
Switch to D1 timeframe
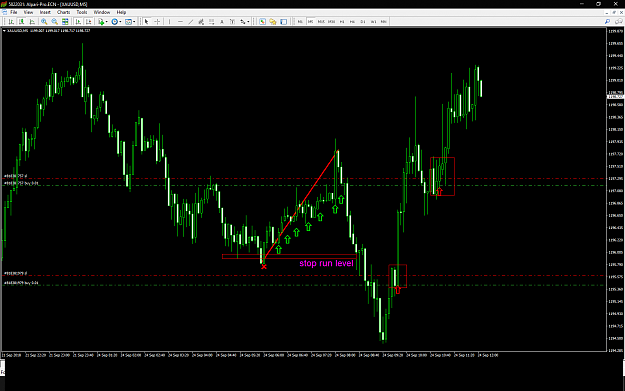click(363, 22)
